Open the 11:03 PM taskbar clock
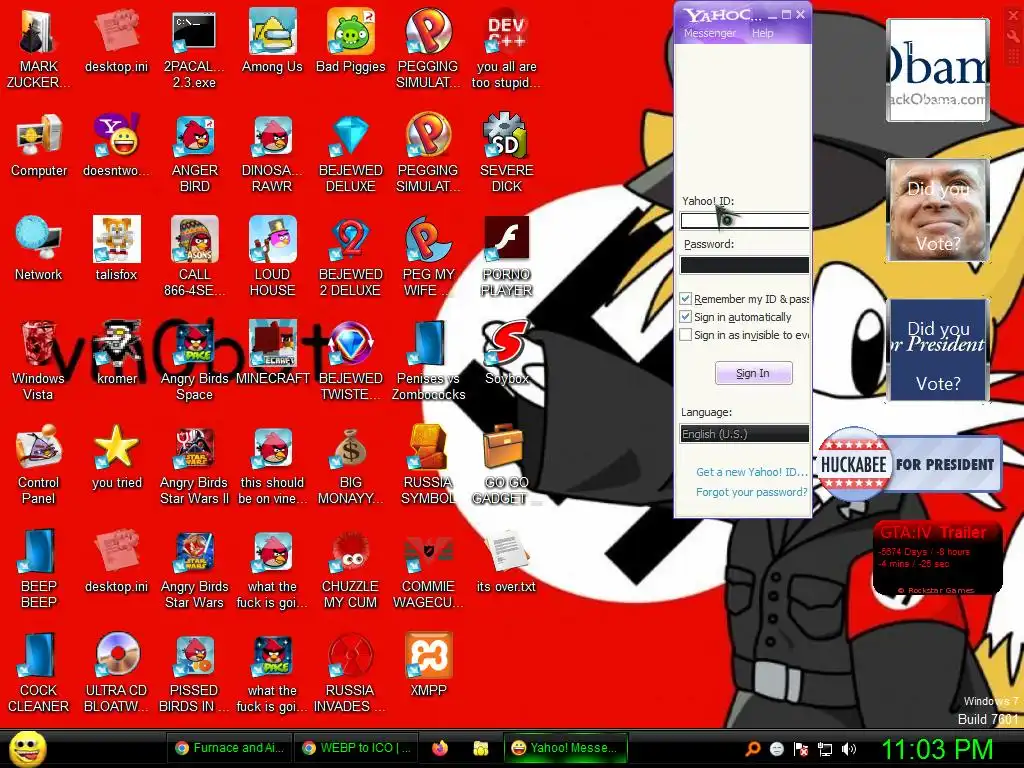The image size is (1024, 768). click(937, 749)
